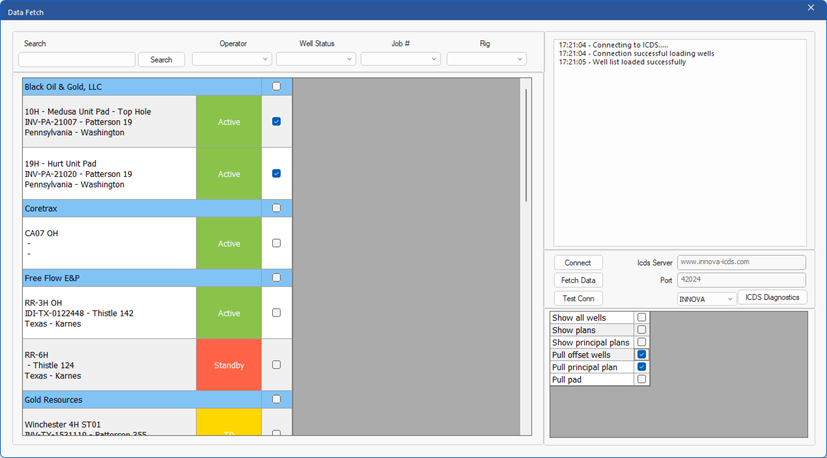Open ICDS Diagnostics
Viewport: 827px width, 458px height.
771,298
